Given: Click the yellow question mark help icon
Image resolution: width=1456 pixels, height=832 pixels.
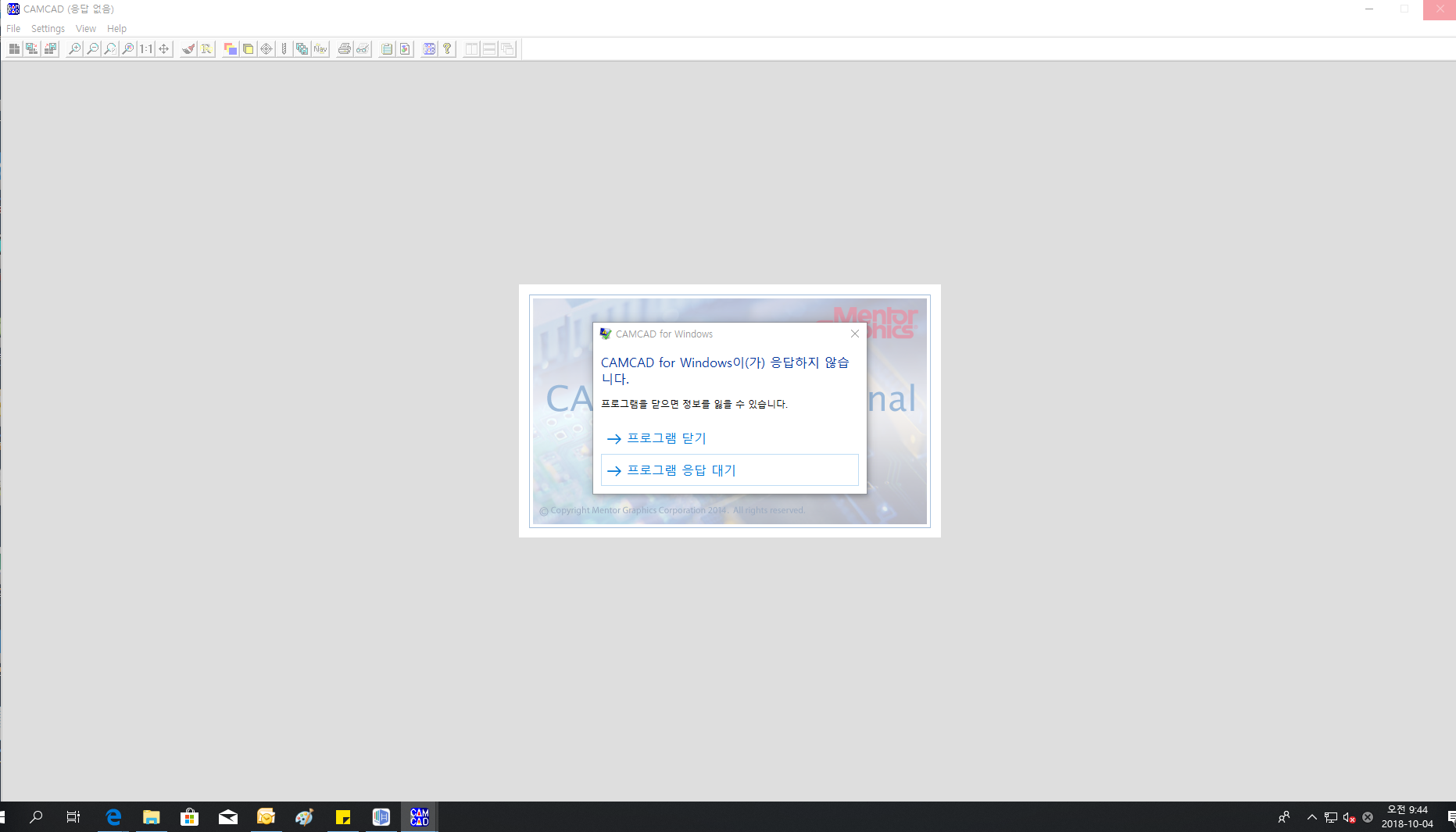Looking at the screenshot, I should pyautogui.click(x=447, y=49).
